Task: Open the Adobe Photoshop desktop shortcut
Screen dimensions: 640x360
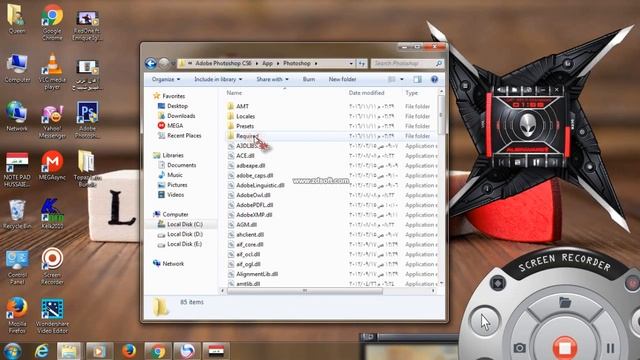Action: point(87,120)
